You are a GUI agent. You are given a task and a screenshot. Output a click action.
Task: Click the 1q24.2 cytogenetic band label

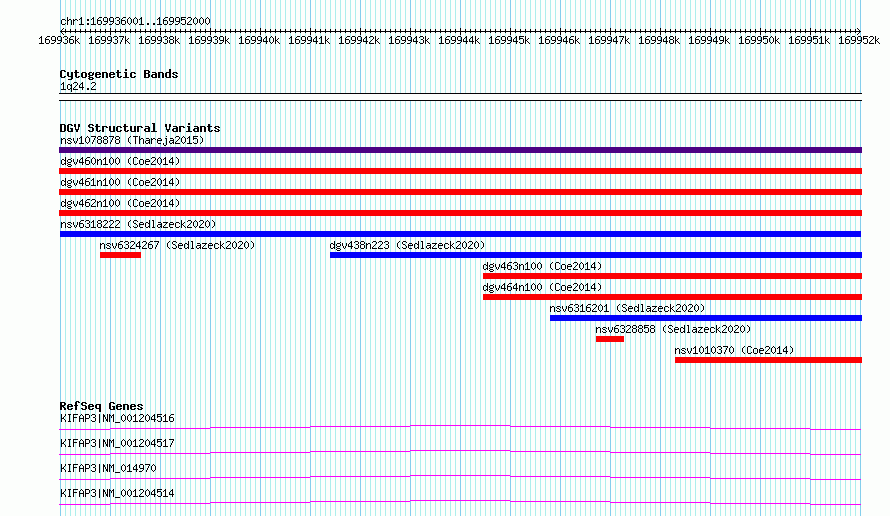click(78, 86)
